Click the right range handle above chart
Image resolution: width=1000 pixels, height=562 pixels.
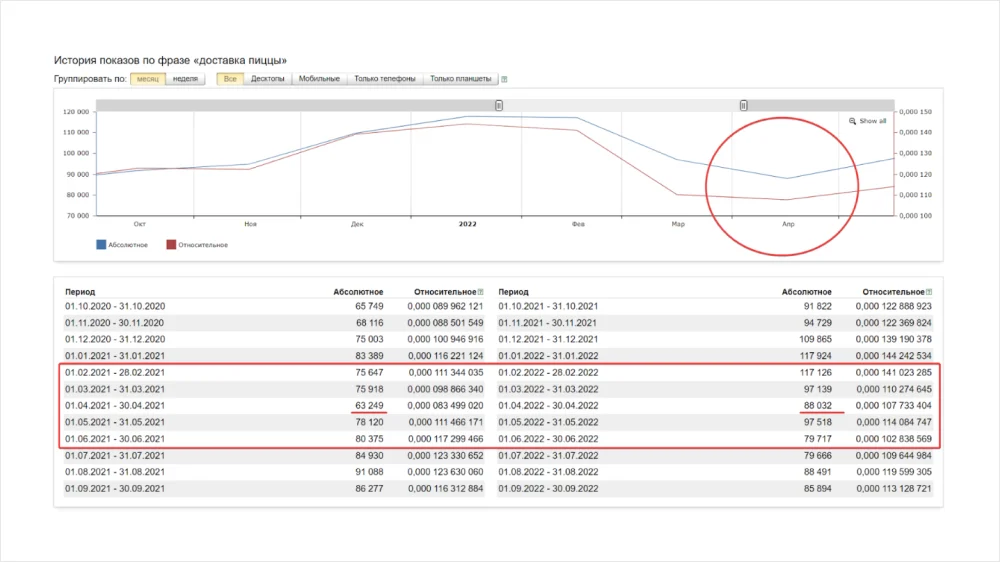[743, 105]
